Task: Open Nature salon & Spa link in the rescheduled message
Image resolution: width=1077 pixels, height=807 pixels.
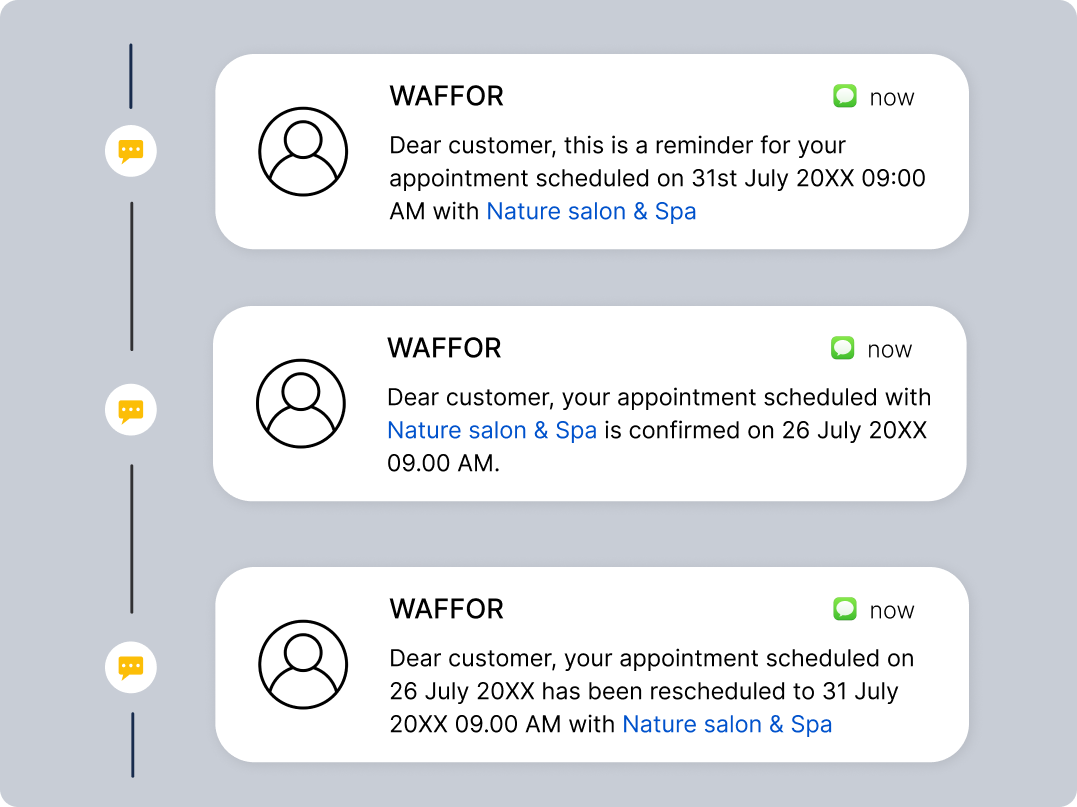Action: (727, 725)
